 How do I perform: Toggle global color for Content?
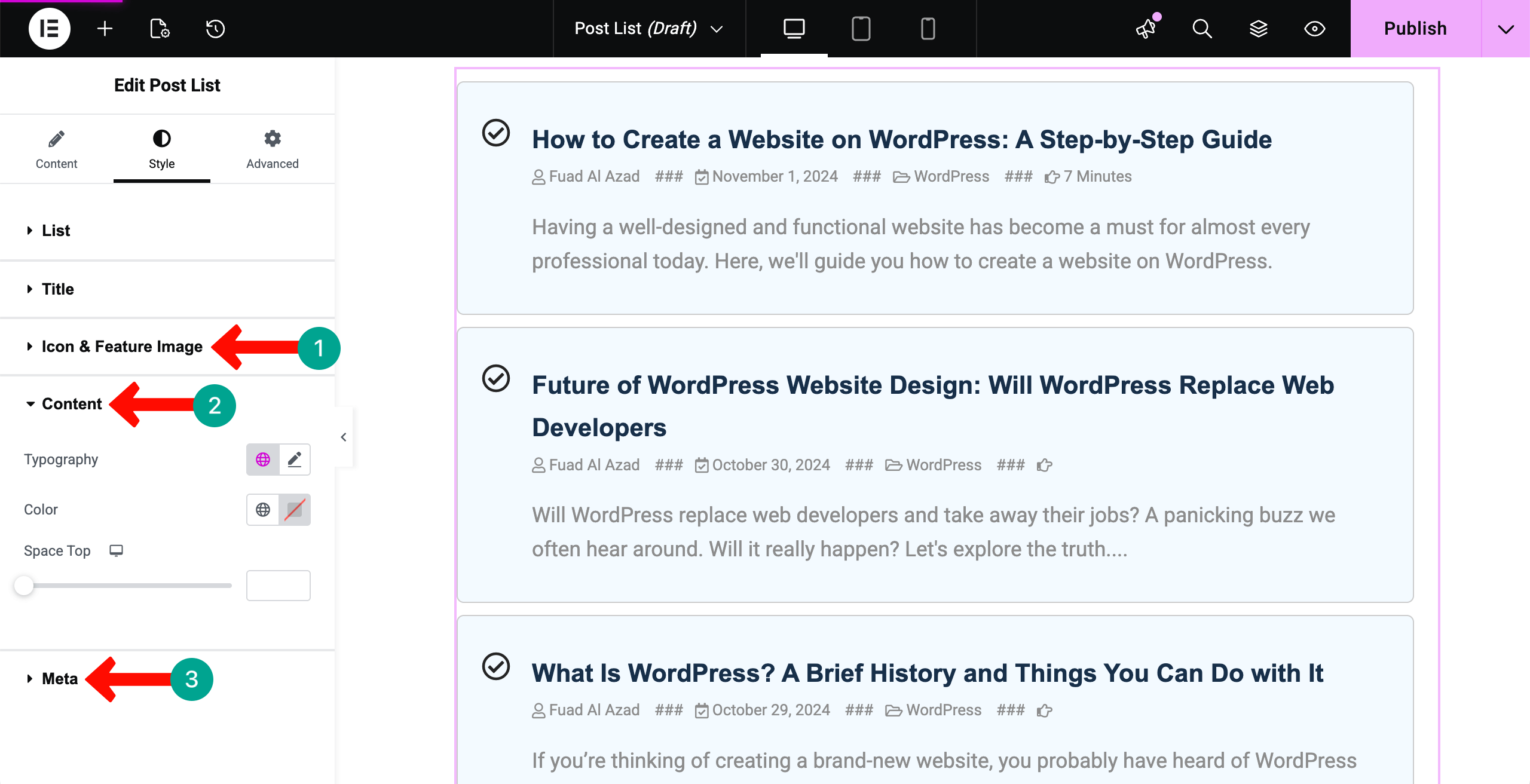tap(262, 510)
